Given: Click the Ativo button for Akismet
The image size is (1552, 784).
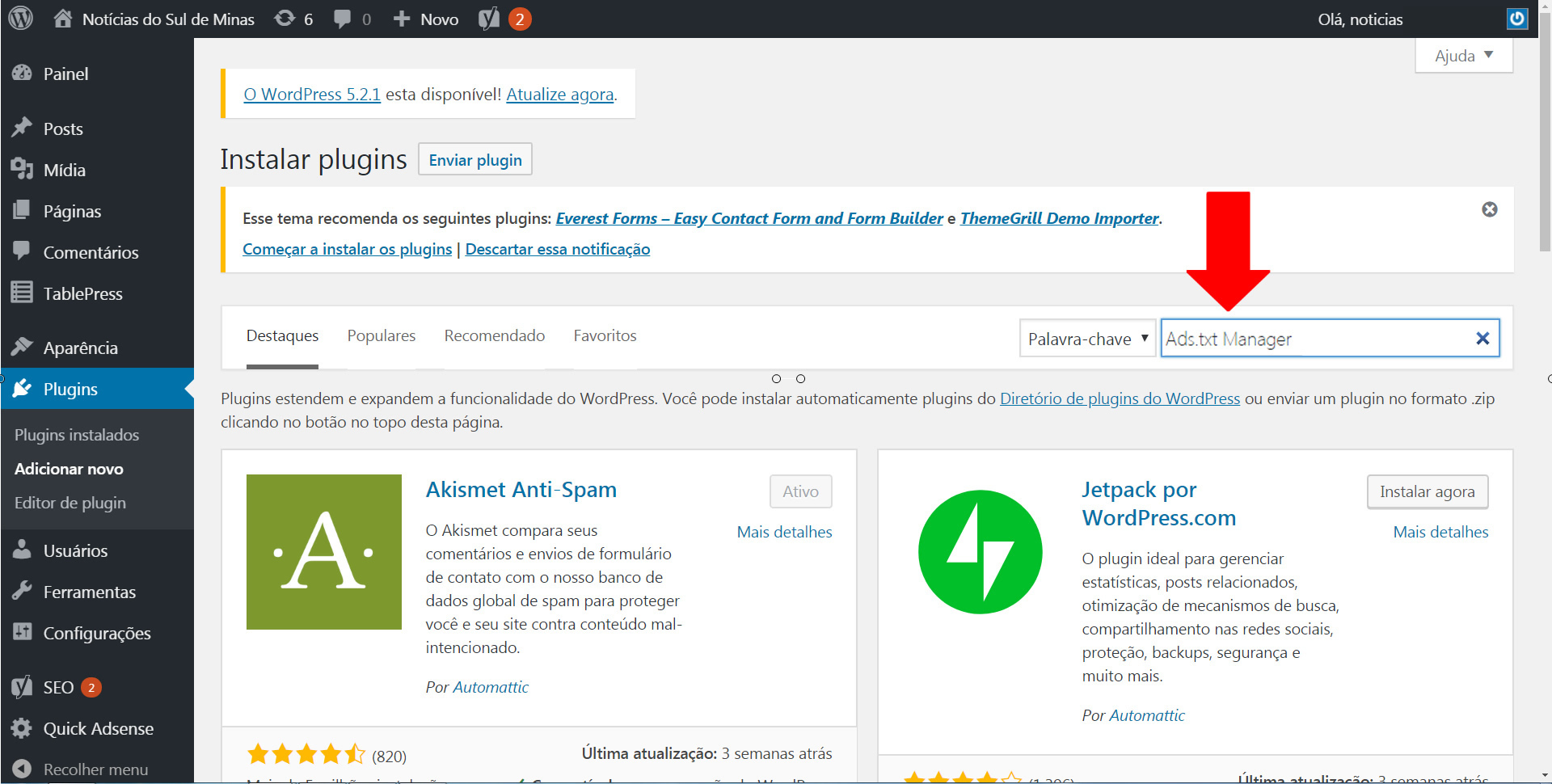Looking at the screenshot, I should tap(801, 491).
